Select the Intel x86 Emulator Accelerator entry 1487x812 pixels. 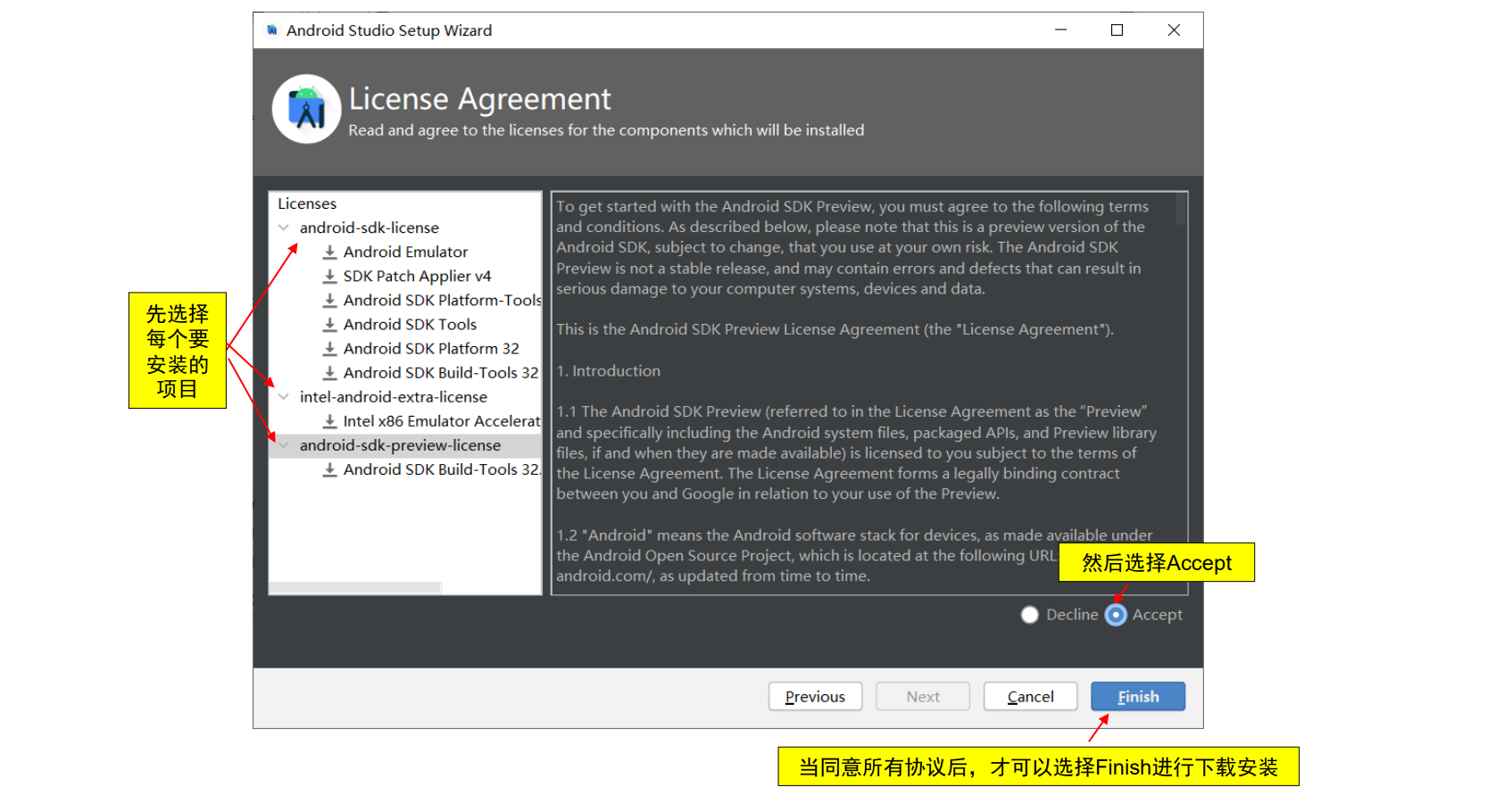442,421
